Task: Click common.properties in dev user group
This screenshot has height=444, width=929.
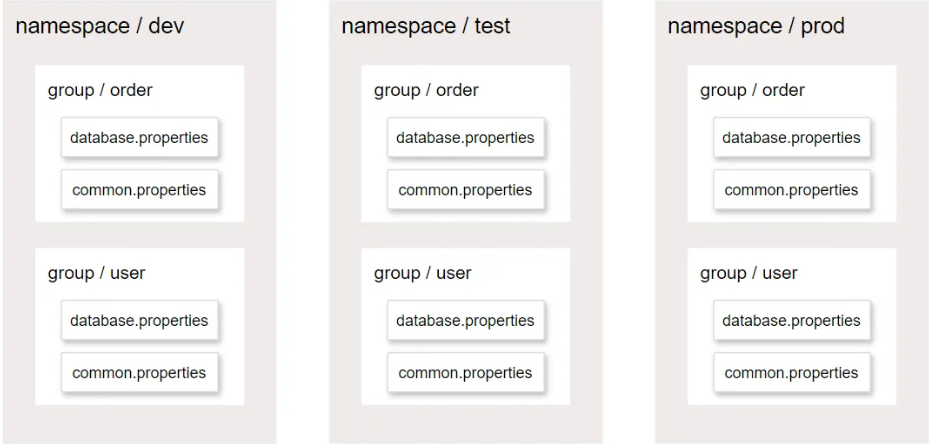Action: (x=139, y=373)
